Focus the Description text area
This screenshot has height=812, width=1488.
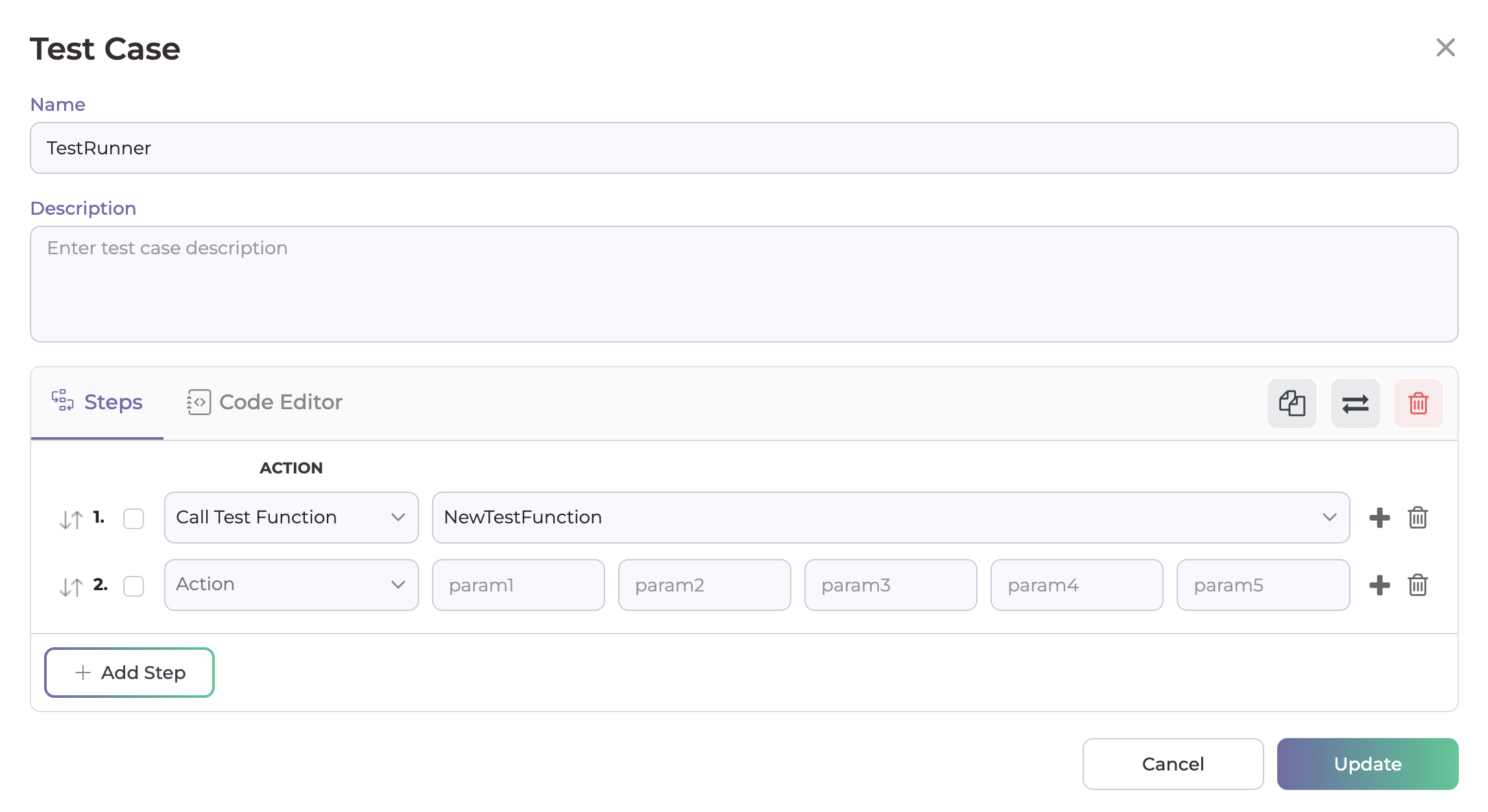click(x=743, y=284)
